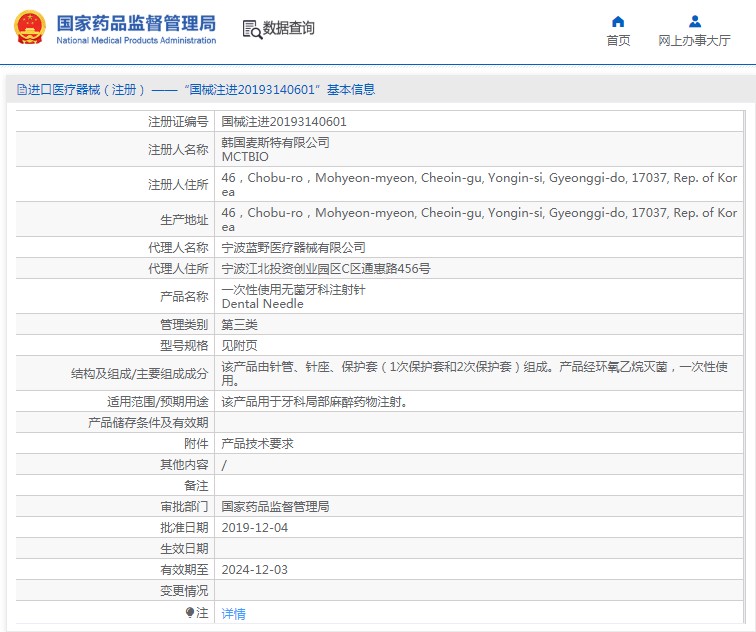Image resolution: width=756 pixels, height=632 pixels.
Task: Go to 首页 menu label
Action: tap(618, 41)
